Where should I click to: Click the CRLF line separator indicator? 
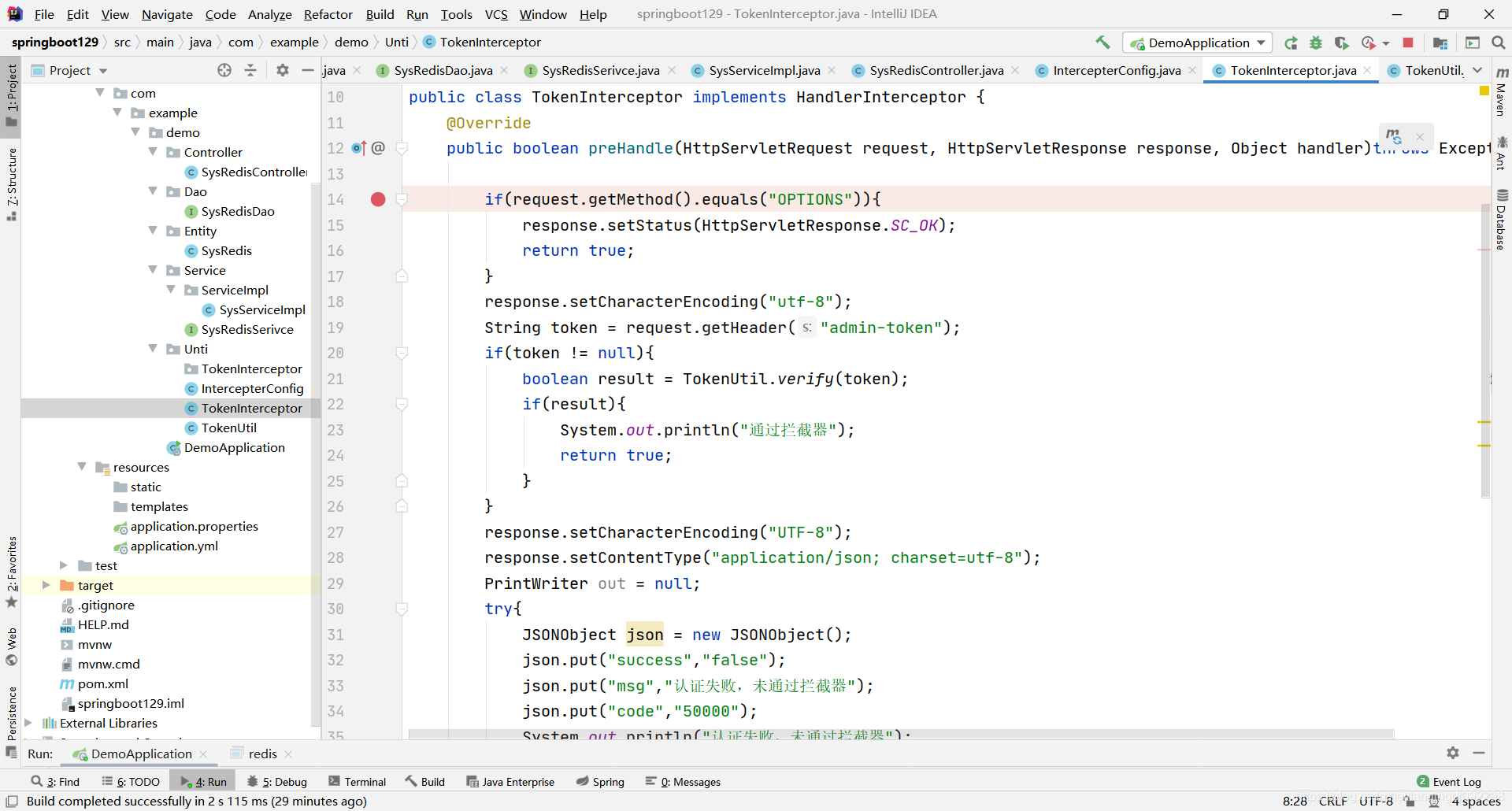(1333, 801)
